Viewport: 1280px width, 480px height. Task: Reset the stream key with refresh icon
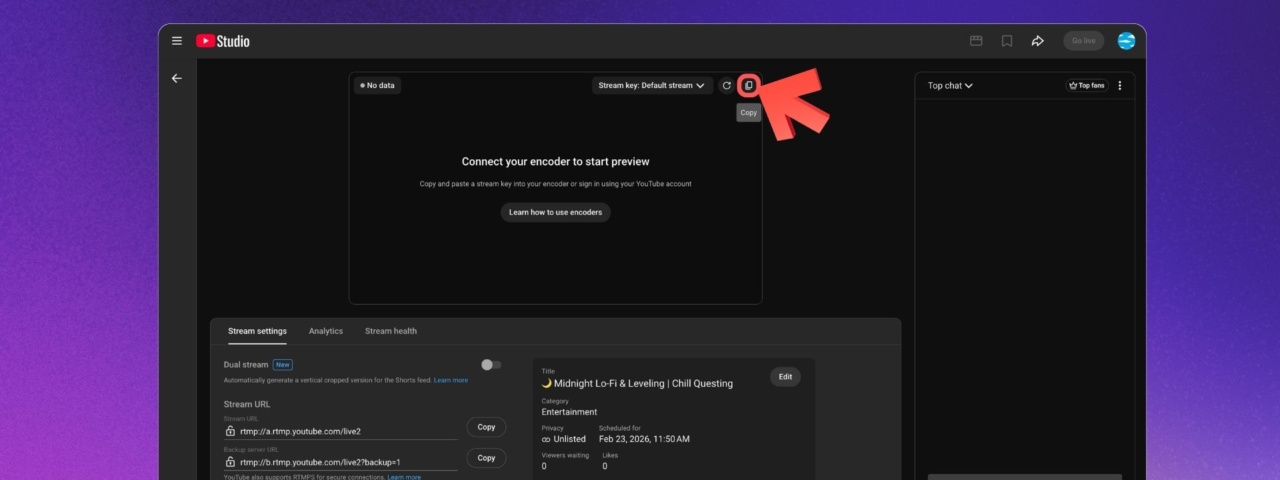727,86
